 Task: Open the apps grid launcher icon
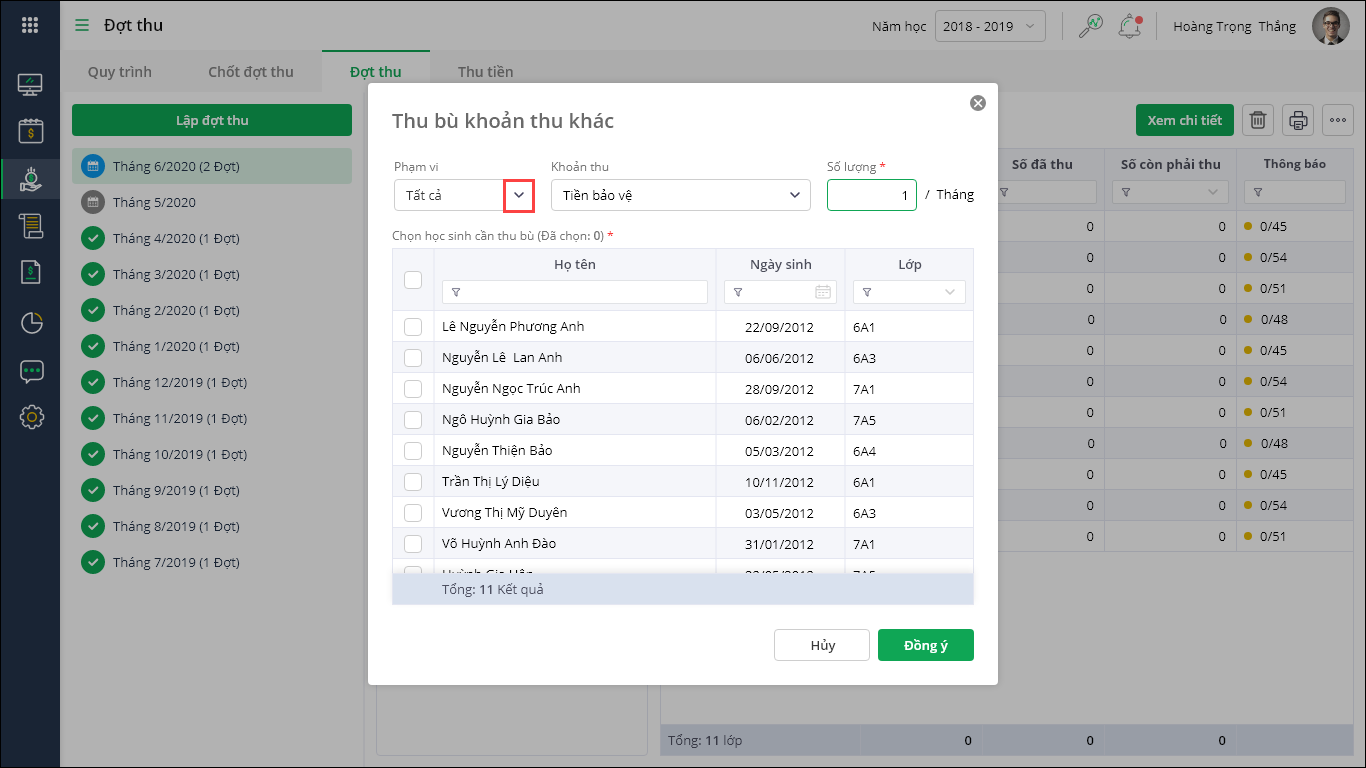[x=30, y=25]
